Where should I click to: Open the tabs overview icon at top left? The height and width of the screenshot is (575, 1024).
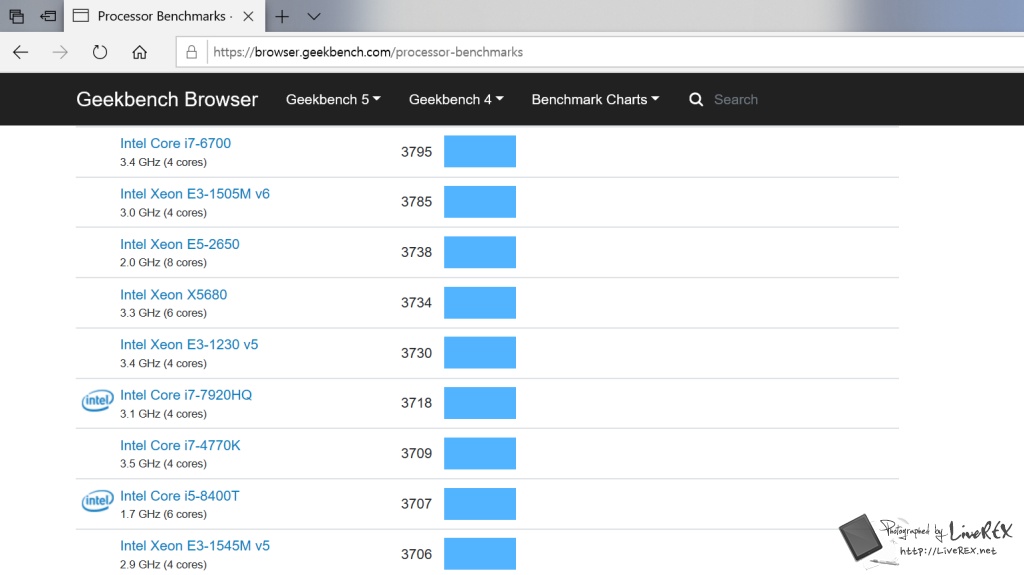click(x=16, y=16)
